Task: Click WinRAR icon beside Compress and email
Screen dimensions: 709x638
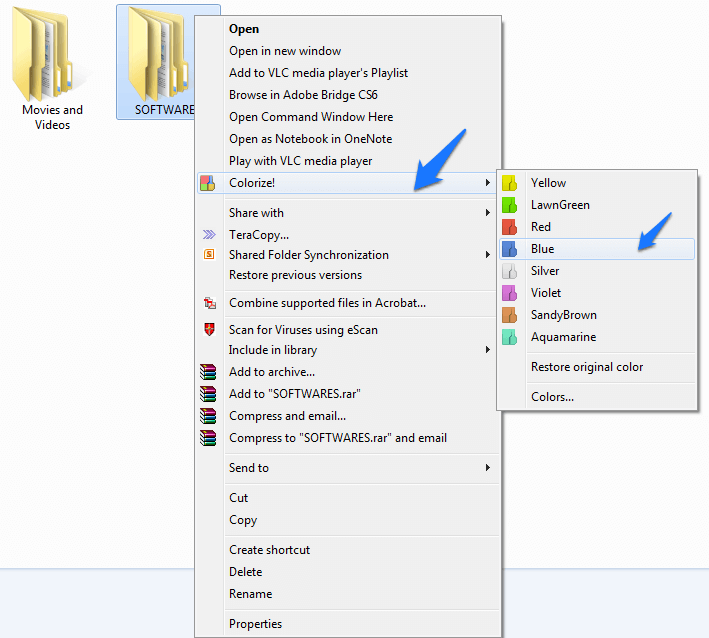Action: [208, 416]
